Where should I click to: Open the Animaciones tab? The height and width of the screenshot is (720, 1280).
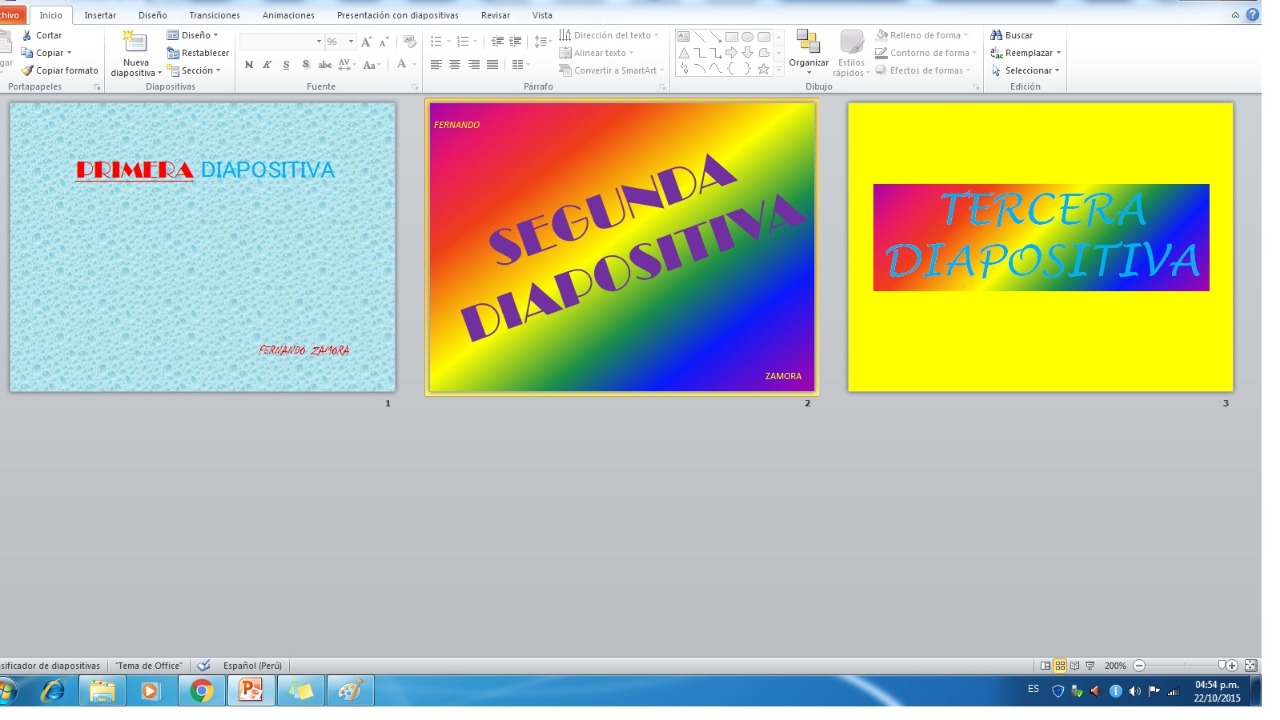289,15
